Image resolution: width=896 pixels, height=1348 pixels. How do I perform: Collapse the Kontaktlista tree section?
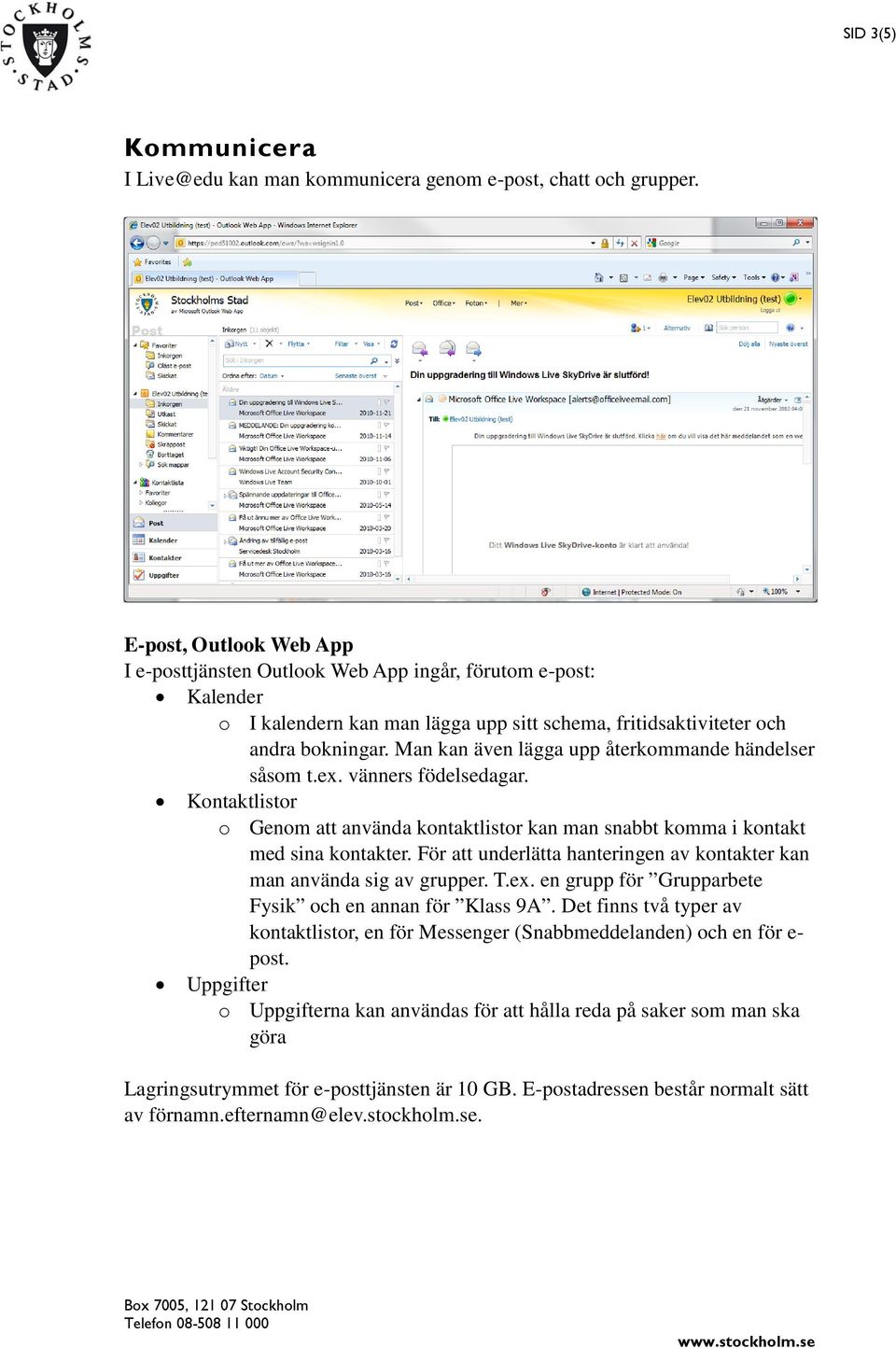(135, 483)
